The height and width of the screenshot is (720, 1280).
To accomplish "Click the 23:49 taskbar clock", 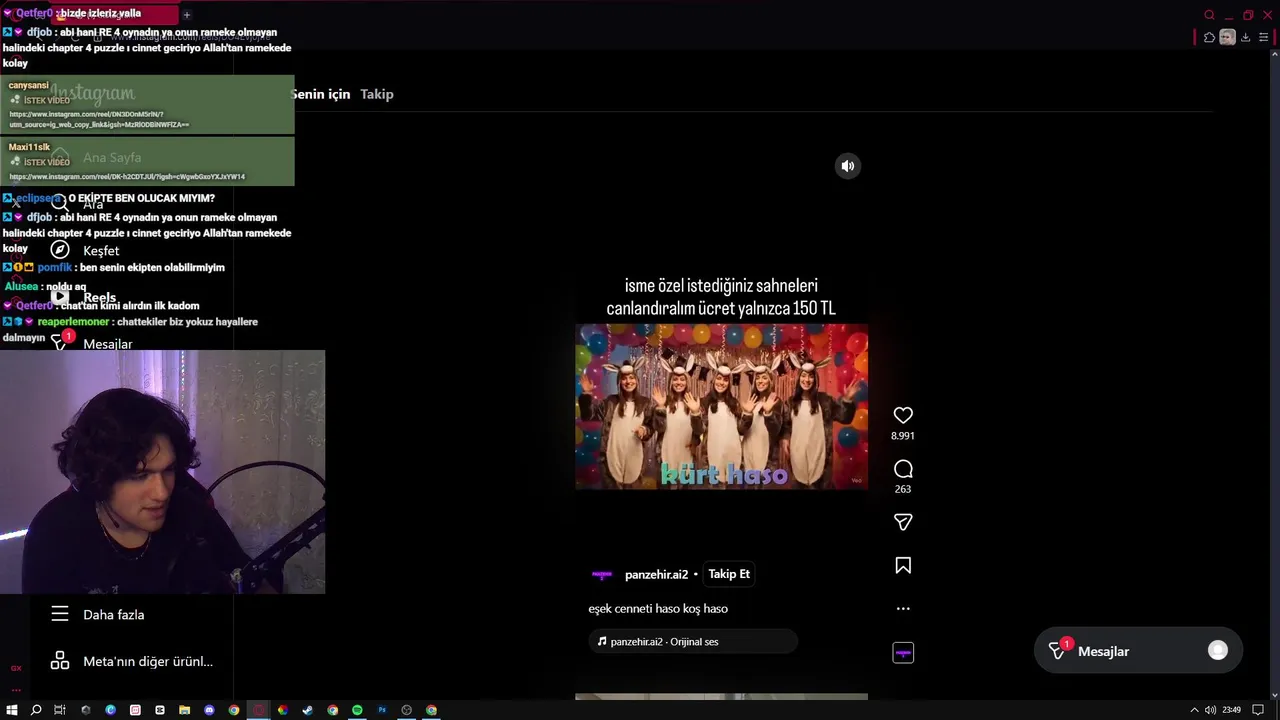I will point(1232,710).
